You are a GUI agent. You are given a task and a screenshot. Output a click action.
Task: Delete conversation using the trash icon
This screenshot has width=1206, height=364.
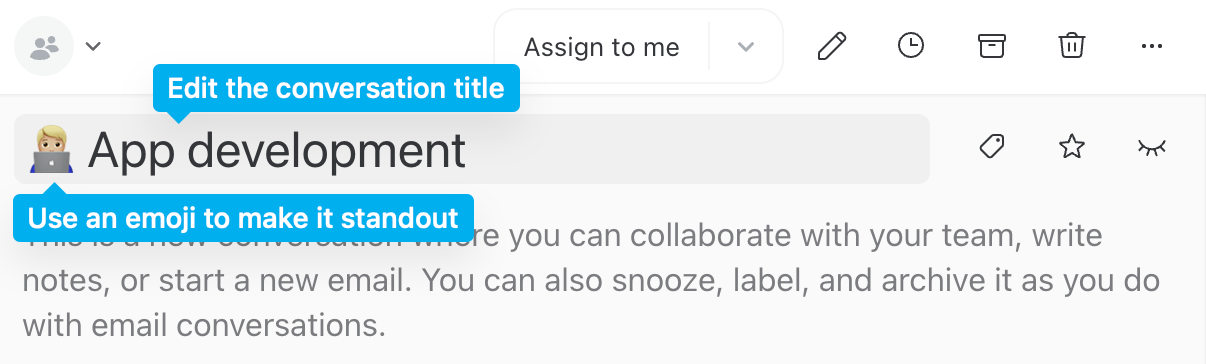[x=1071, y=46]
